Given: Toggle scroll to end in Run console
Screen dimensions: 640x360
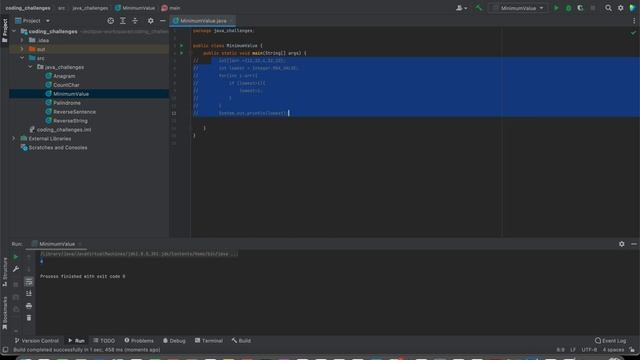Looking at the screenshot, I should (x=29, y=293).
